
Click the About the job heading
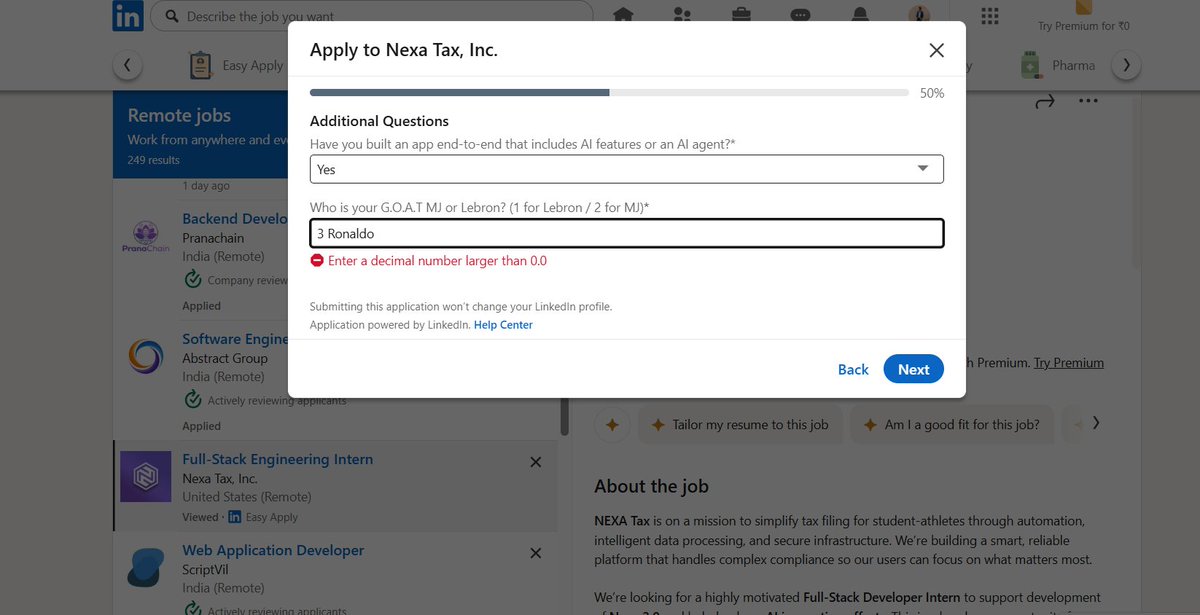click(x=651, y=487)
